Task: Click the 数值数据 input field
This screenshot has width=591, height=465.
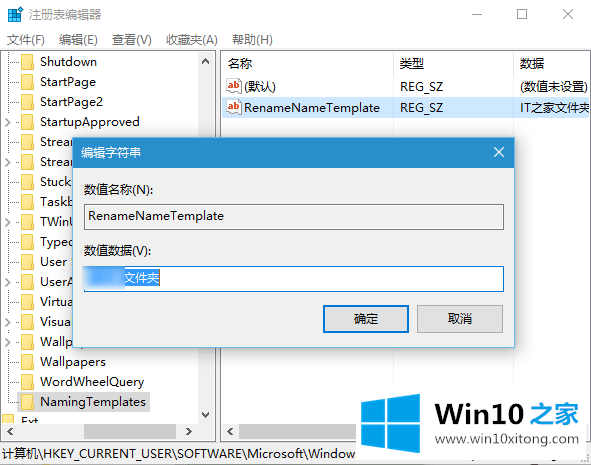Action: [x=294, y=279]
